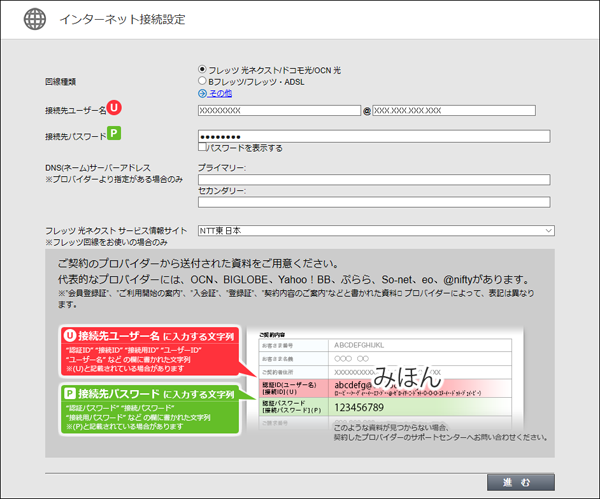Click the globe icon in the header
This screenshot has width=600, height=499.
(x=34, y=20)
